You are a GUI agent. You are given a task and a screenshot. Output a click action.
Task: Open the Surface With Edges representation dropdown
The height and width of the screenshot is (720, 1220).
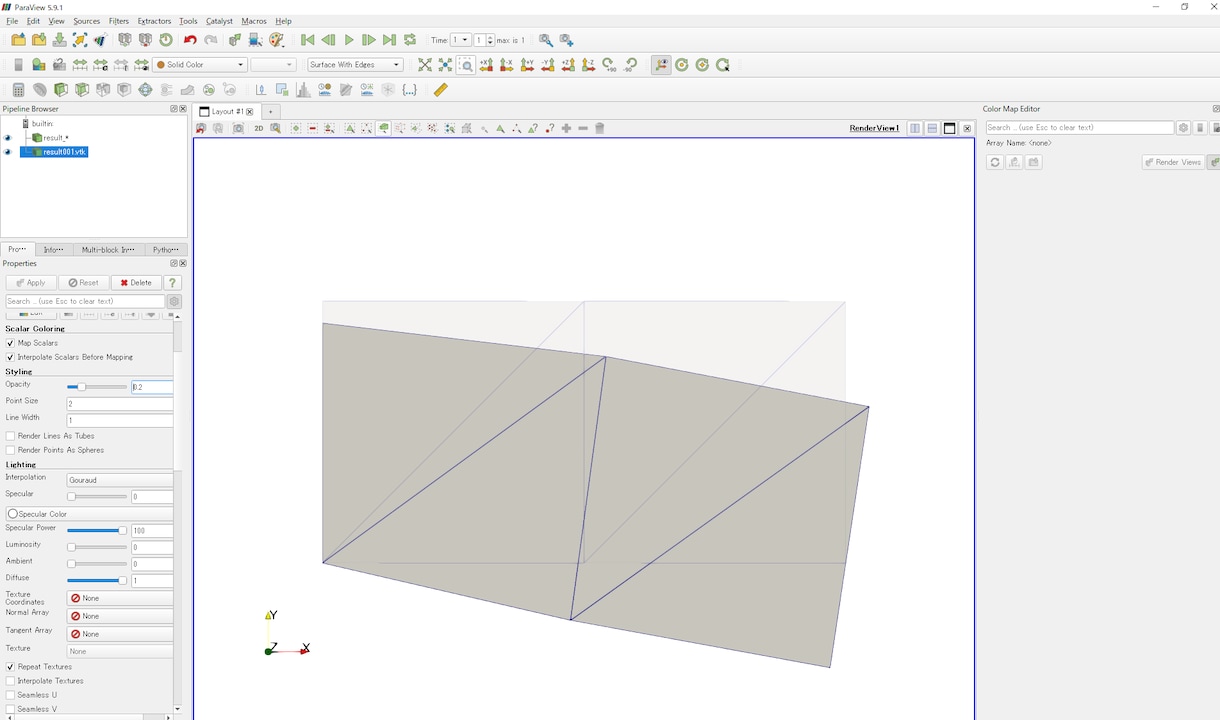pyautogui.click(x=355, y=65)
